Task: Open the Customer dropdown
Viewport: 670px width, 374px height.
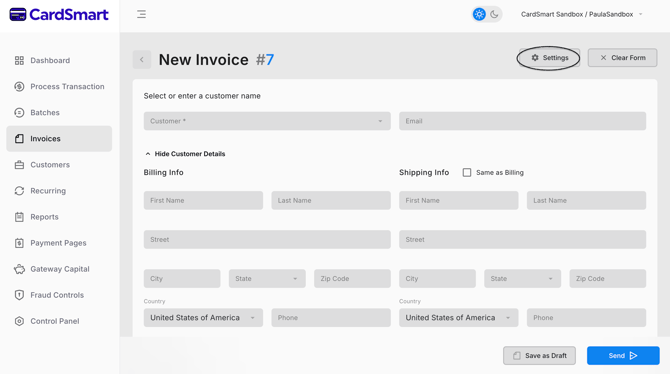Action: point(267,121)
